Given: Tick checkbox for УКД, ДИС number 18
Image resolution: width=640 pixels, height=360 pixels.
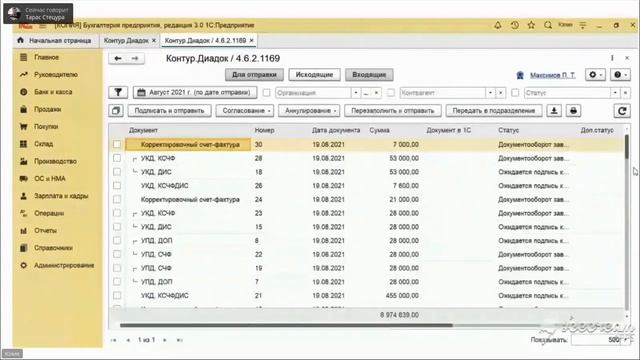Looking at the screenshot, I should pyautogui.click(x=117, y=172).
